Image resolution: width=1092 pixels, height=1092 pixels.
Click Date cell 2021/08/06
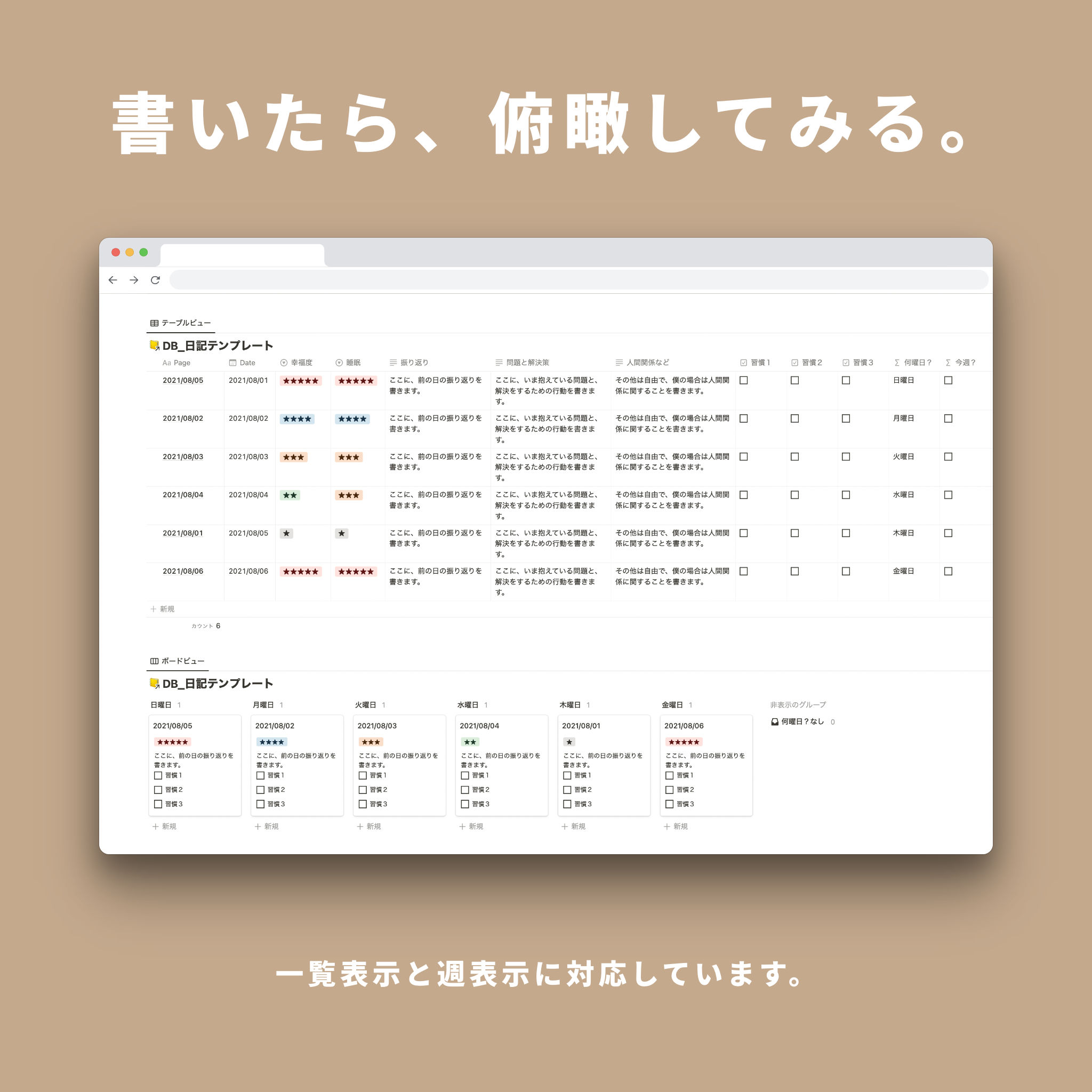pyautogui.click(x=248, y=571)
